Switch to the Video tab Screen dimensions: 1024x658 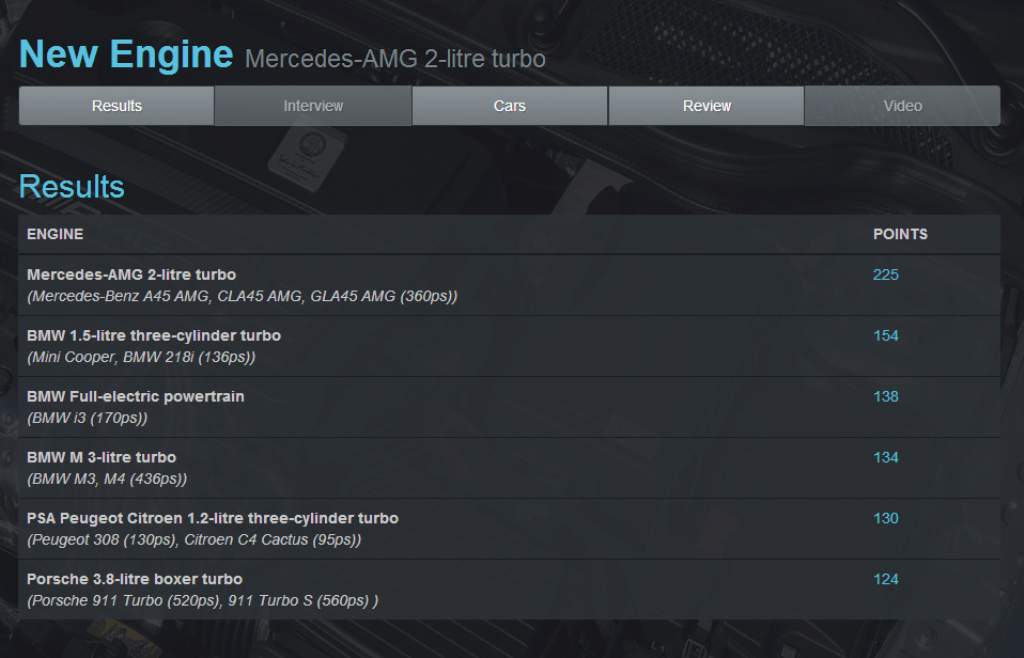[903, 106]
